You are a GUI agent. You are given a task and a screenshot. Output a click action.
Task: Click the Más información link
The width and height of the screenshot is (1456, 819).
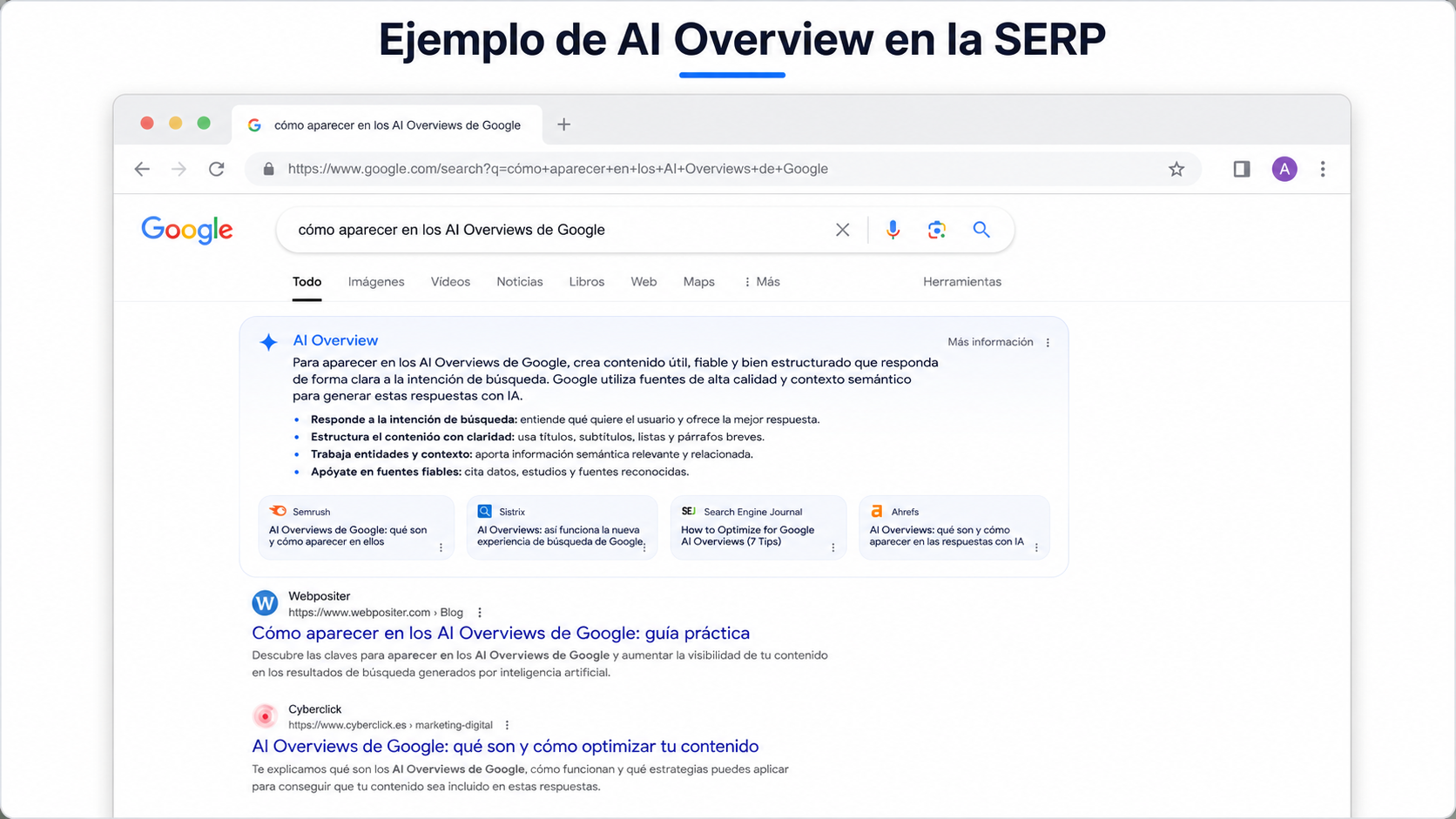pos(990,342)
